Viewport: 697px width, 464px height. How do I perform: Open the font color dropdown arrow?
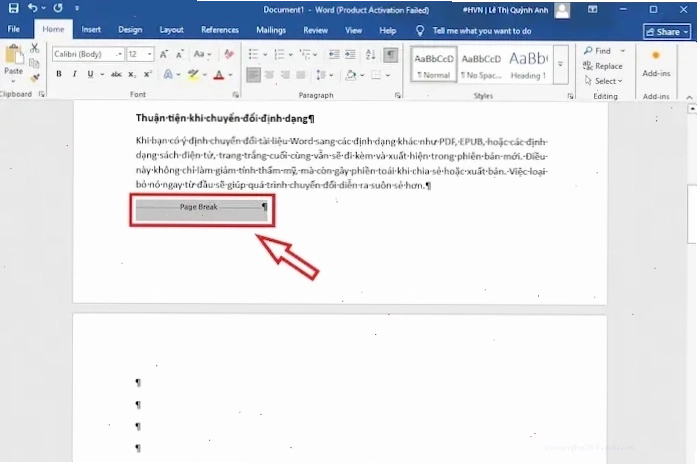coord(230,75)
